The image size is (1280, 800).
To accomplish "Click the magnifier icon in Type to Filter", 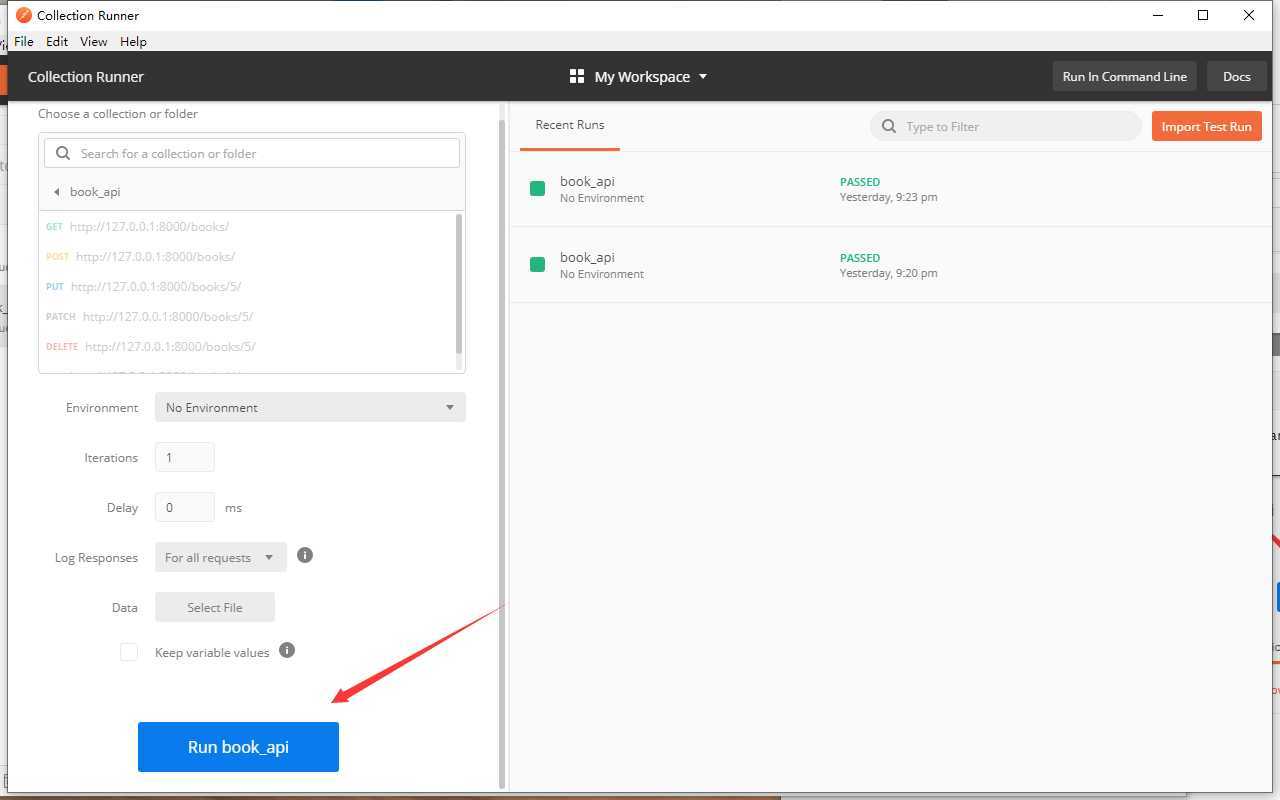I will tap(889, 126).
